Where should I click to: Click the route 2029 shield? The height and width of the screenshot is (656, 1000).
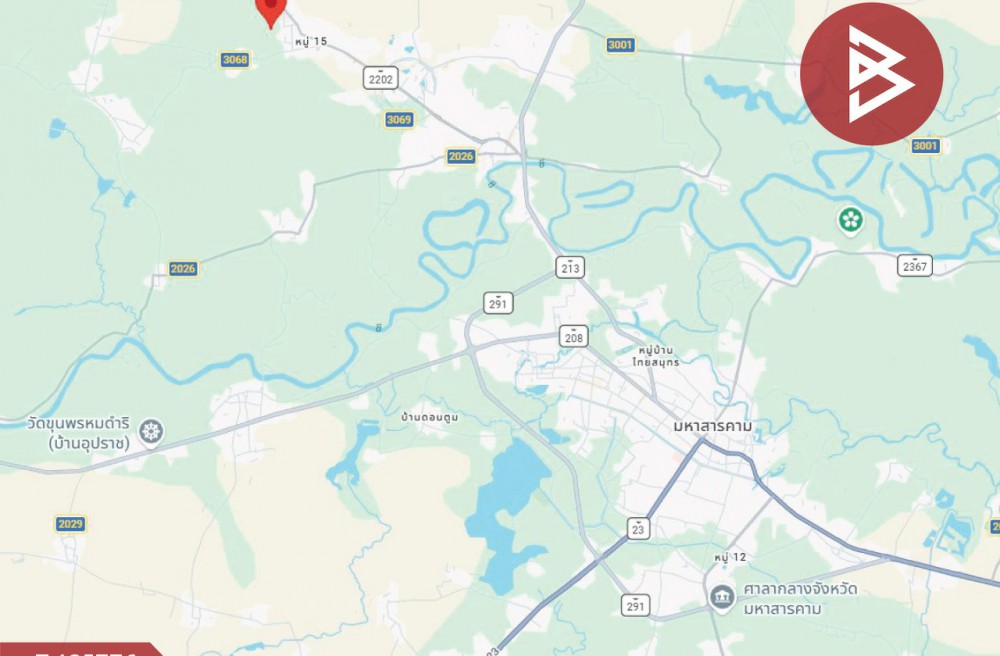70,524
